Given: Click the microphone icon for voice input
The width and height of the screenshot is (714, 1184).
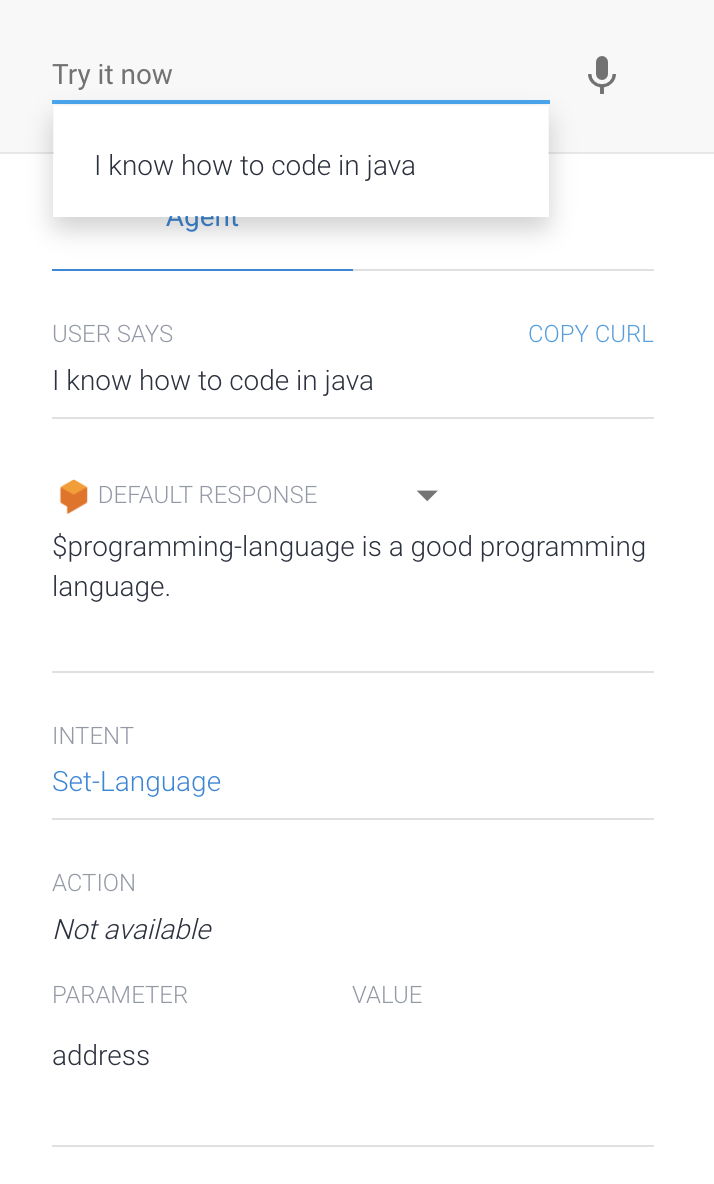Looking at the screenshot, I should (x=601, y=75).
